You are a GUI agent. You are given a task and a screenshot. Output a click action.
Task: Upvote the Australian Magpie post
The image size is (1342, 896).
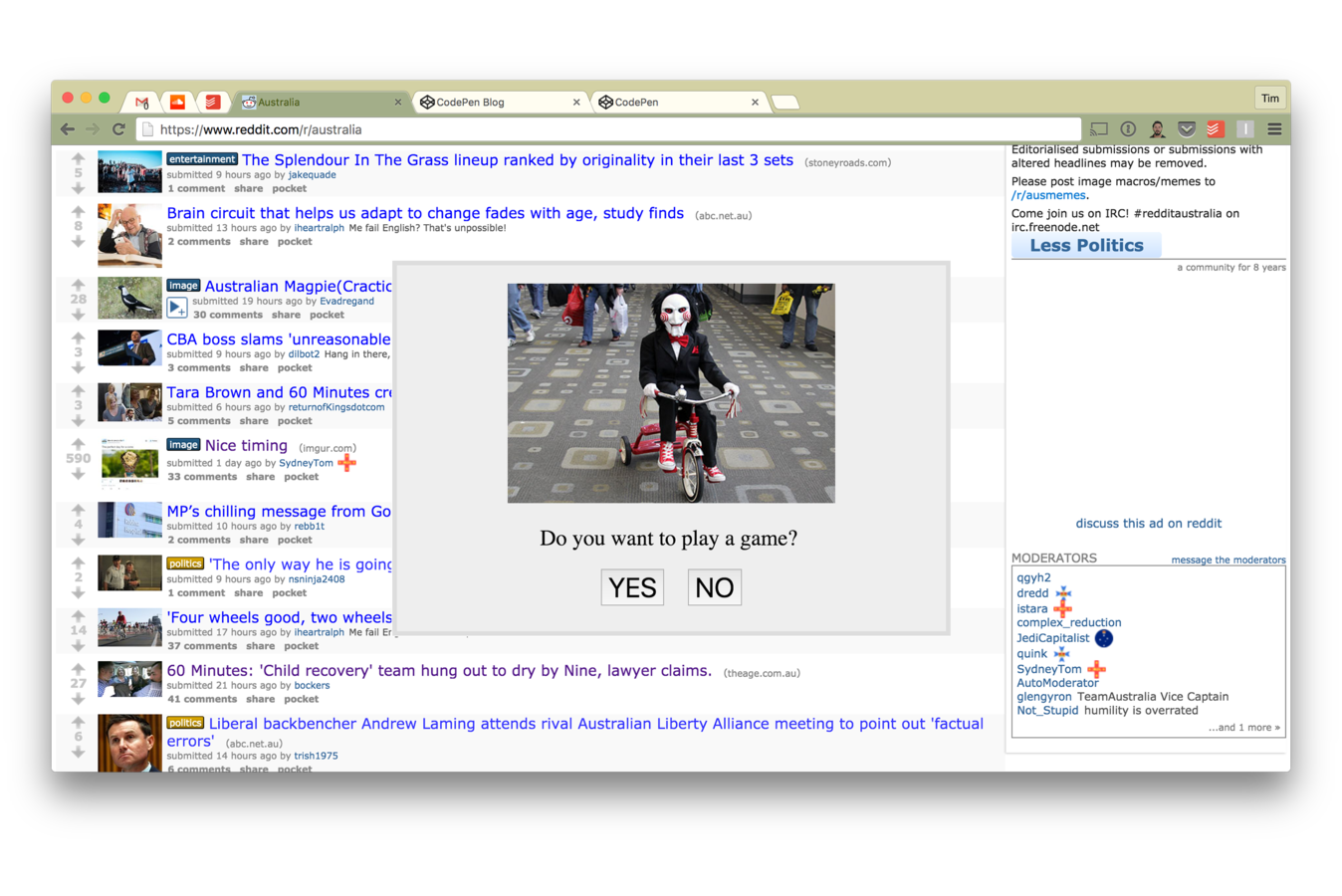(78, 285)
